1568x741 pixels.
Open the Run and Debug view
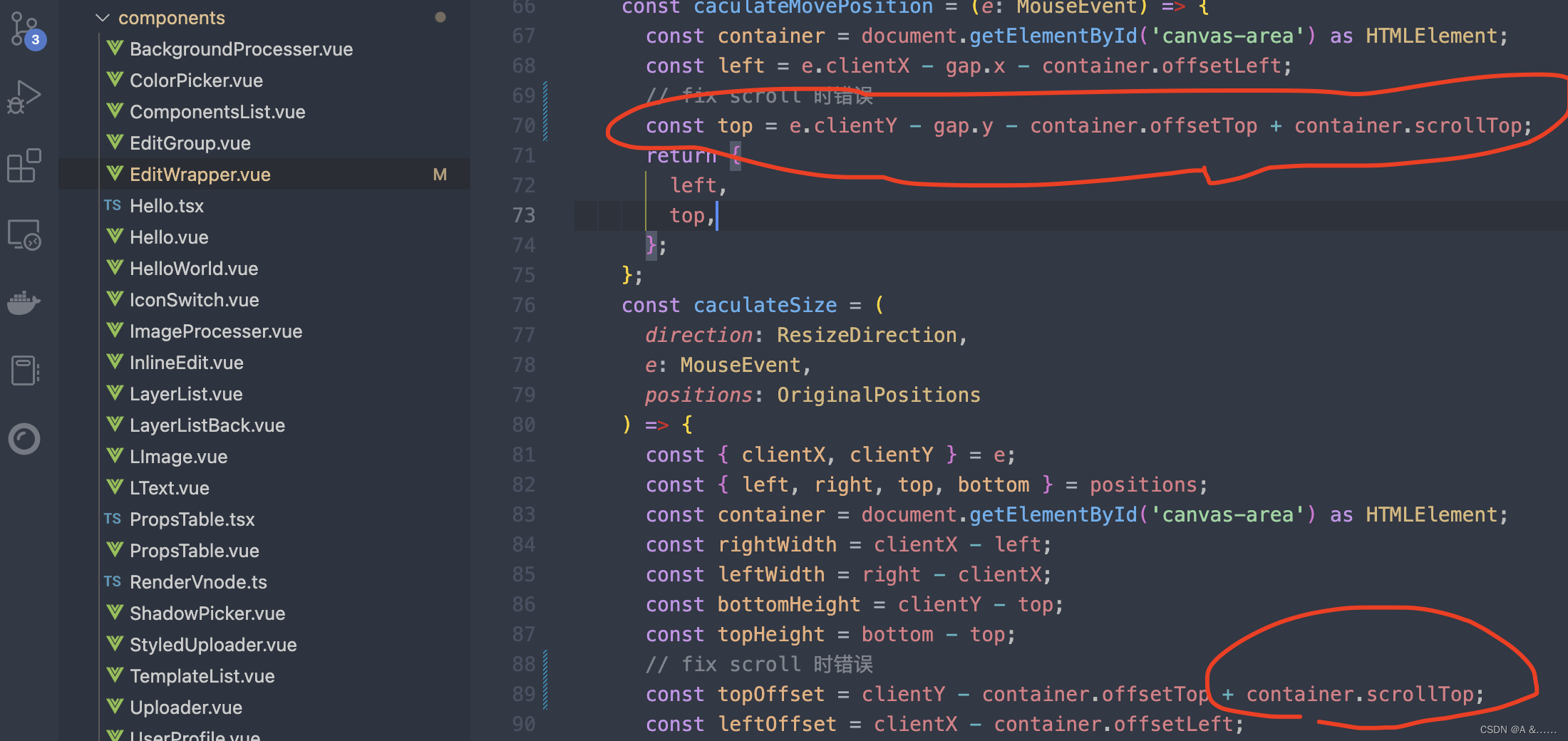click(24, 97)
